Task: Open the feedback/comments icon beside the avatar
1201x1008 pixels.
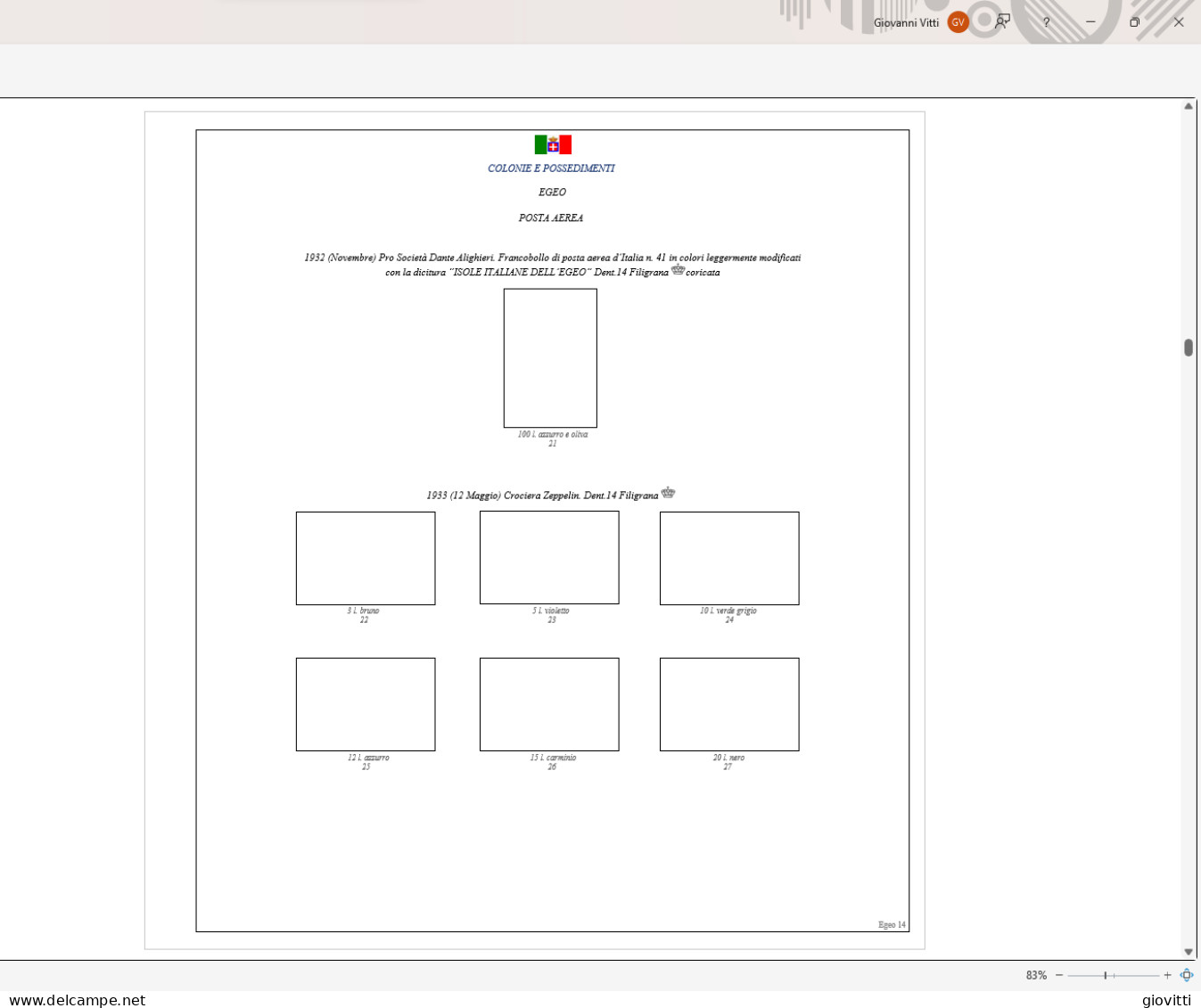Action: pos(1003,21)
